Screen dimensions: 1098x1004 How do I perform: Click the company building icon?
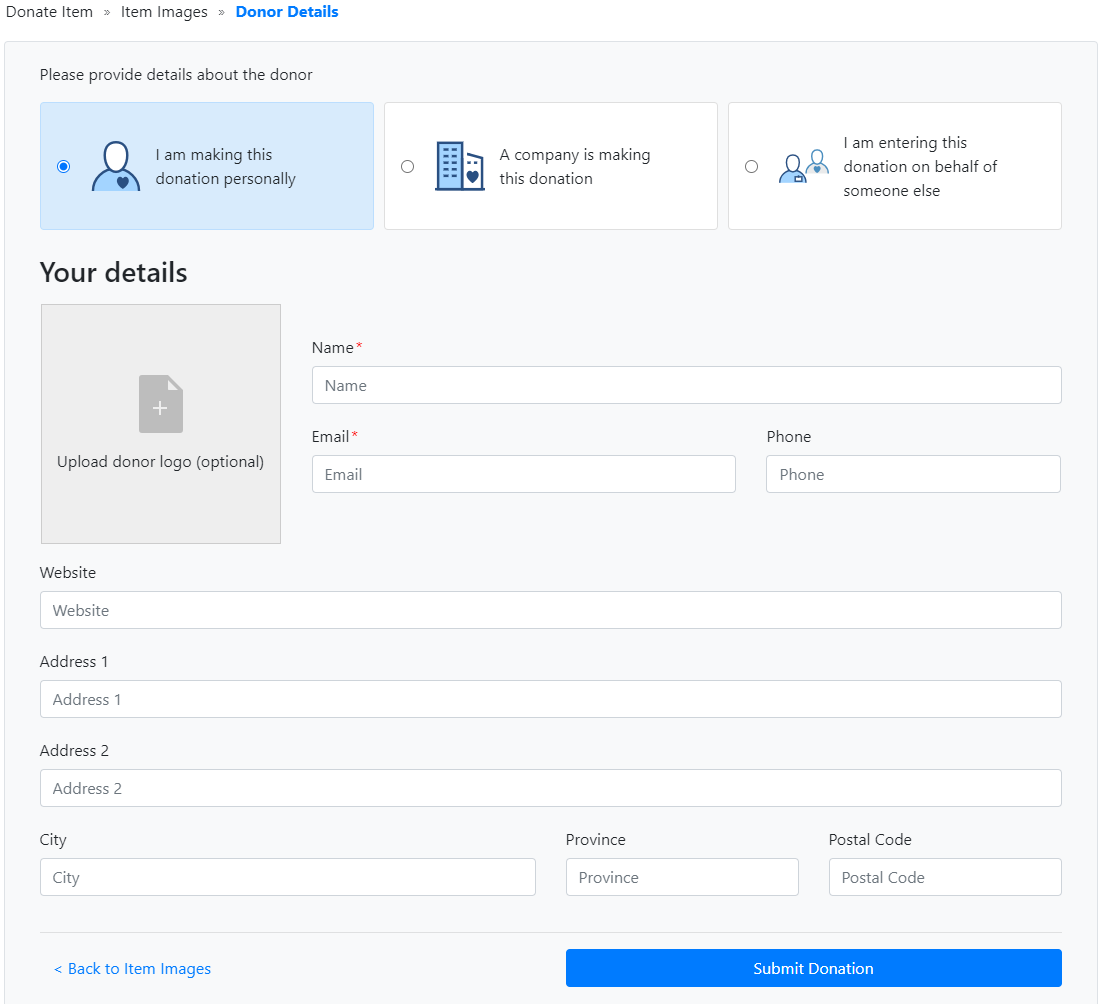(x=459, y=166)
